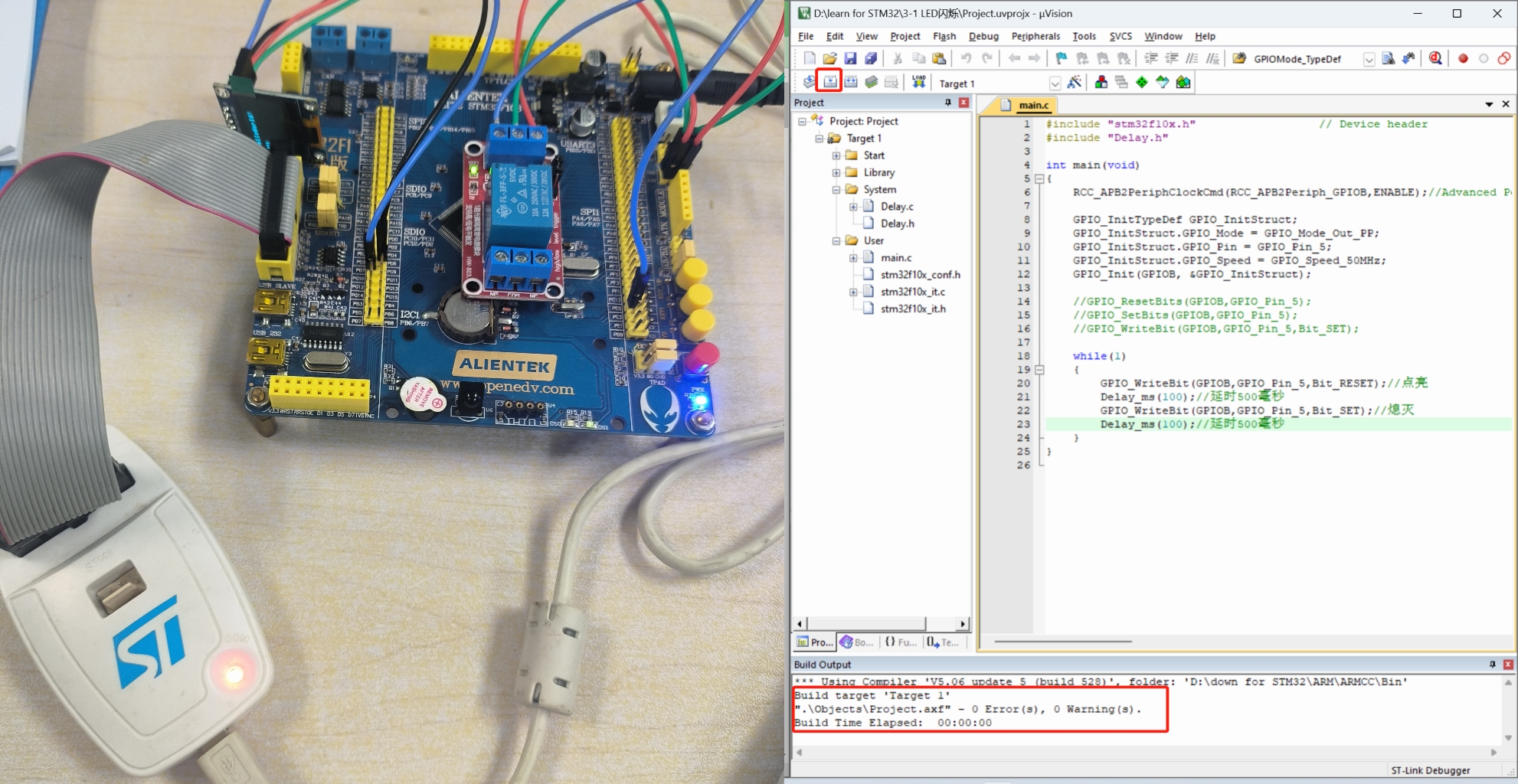Open the SVCS menu
1518x784 pixels.
tap(1121, 36)
